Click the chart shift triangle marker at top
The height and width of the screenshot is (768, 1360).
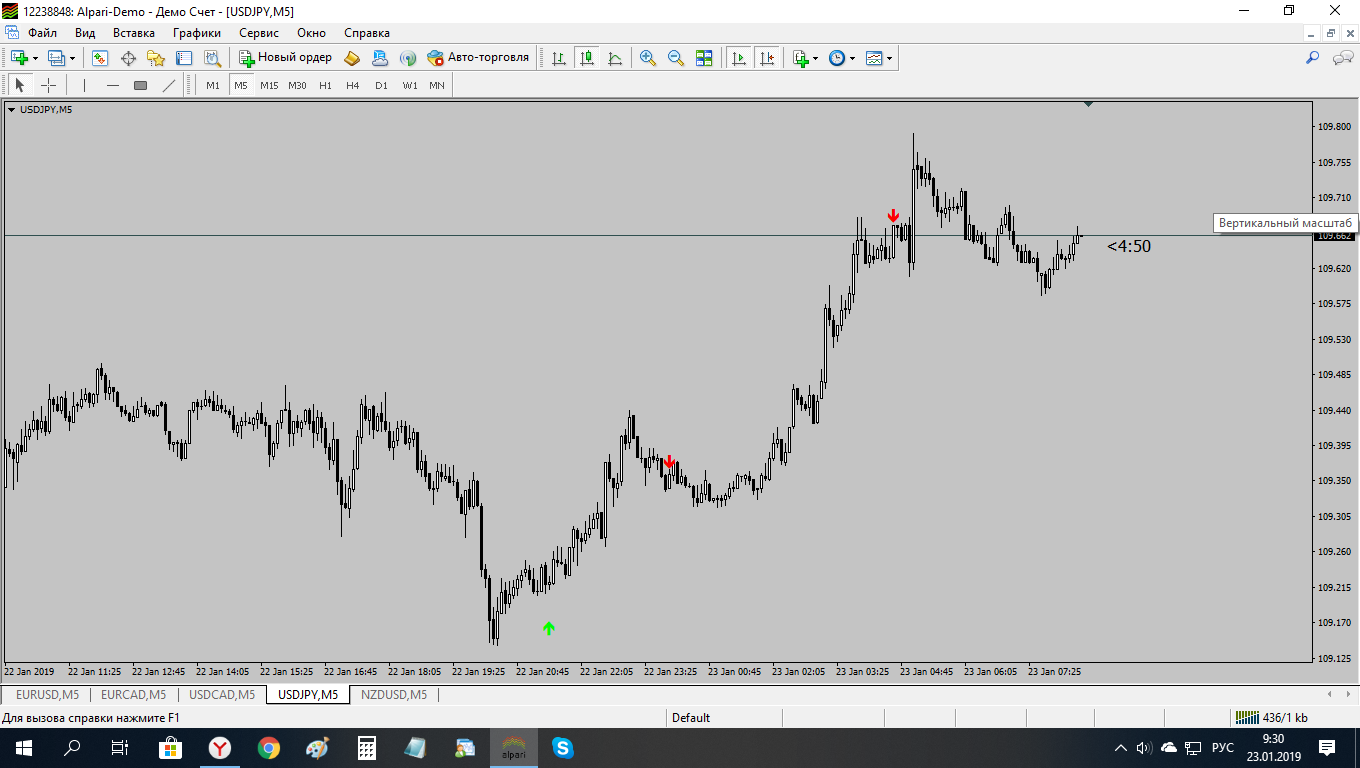click(1088, 103)
